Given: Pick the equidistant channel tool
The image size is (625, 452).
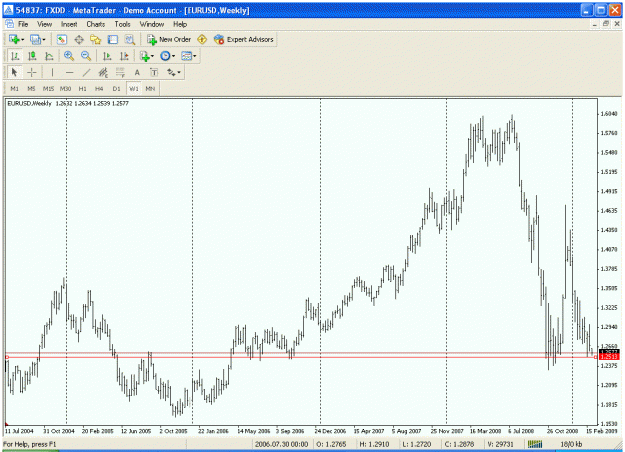Looking at the screenshot, I should [x=103, y=73].
